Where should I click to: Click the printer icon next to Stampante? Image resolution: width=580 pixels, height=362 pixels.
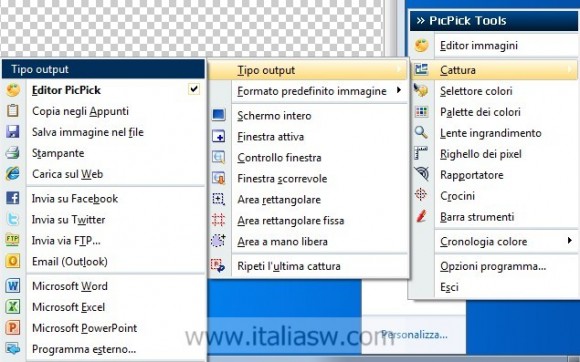coord(13,153)
